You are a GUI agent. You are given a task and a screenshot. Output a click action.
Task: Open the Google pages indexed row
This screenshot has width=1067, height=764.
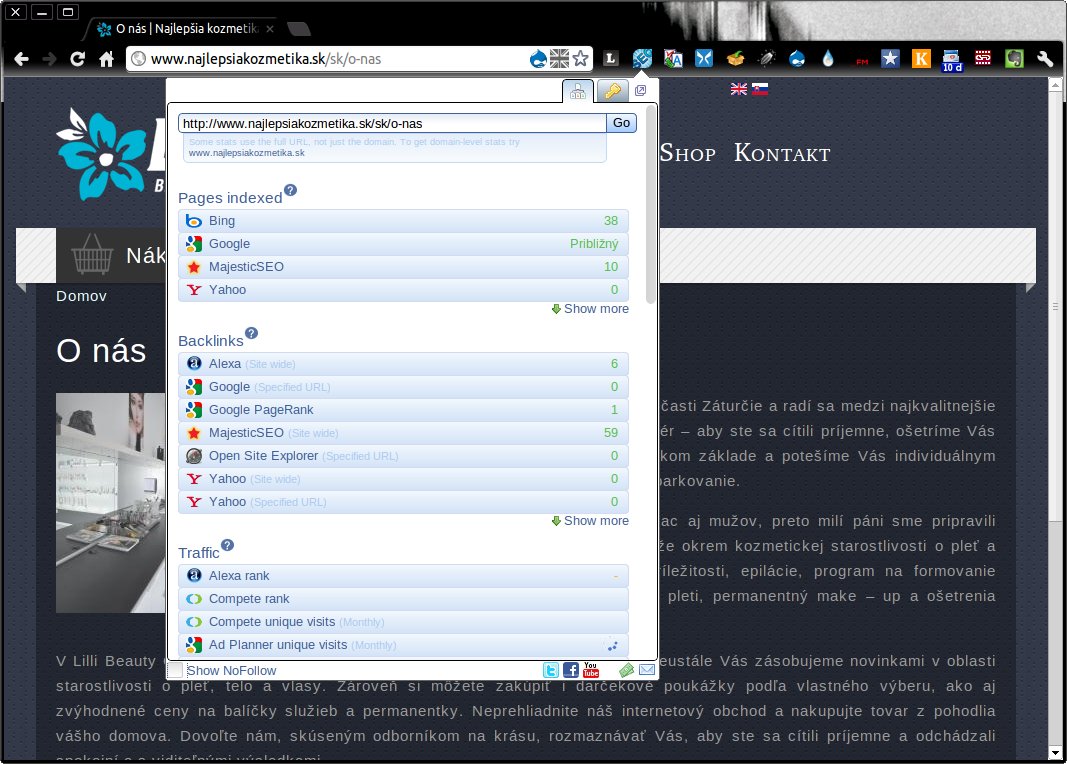[403, 244]
